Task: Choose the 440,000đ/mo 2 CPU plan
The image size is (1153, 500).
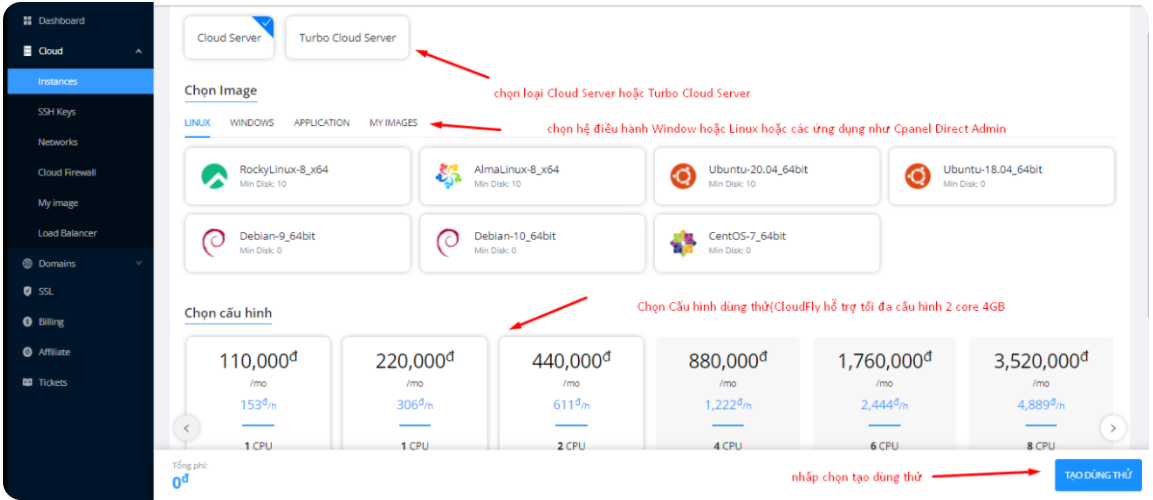Action: [571, 393]
